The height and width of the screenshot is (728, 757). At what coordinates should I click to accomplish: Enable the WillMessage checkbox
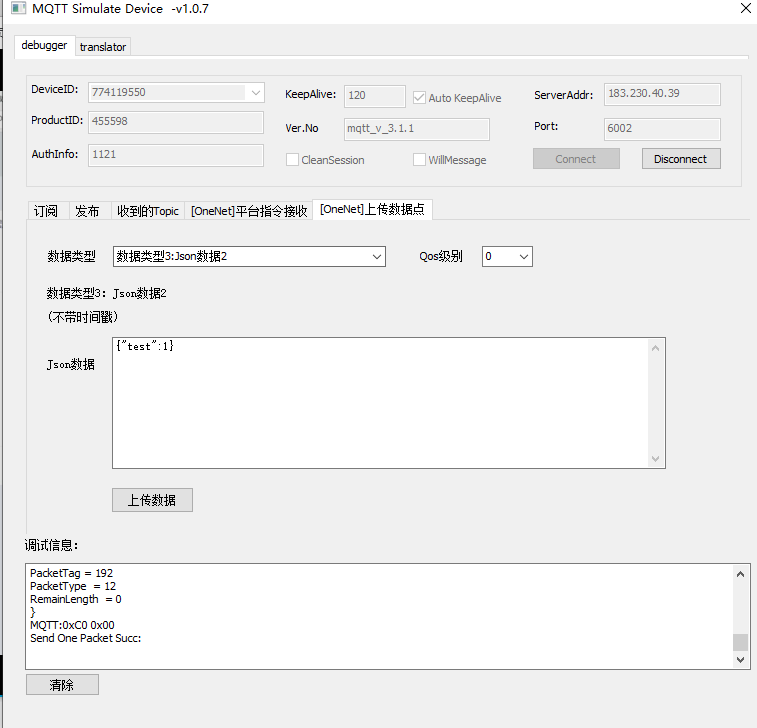click(x=420, y=160)
